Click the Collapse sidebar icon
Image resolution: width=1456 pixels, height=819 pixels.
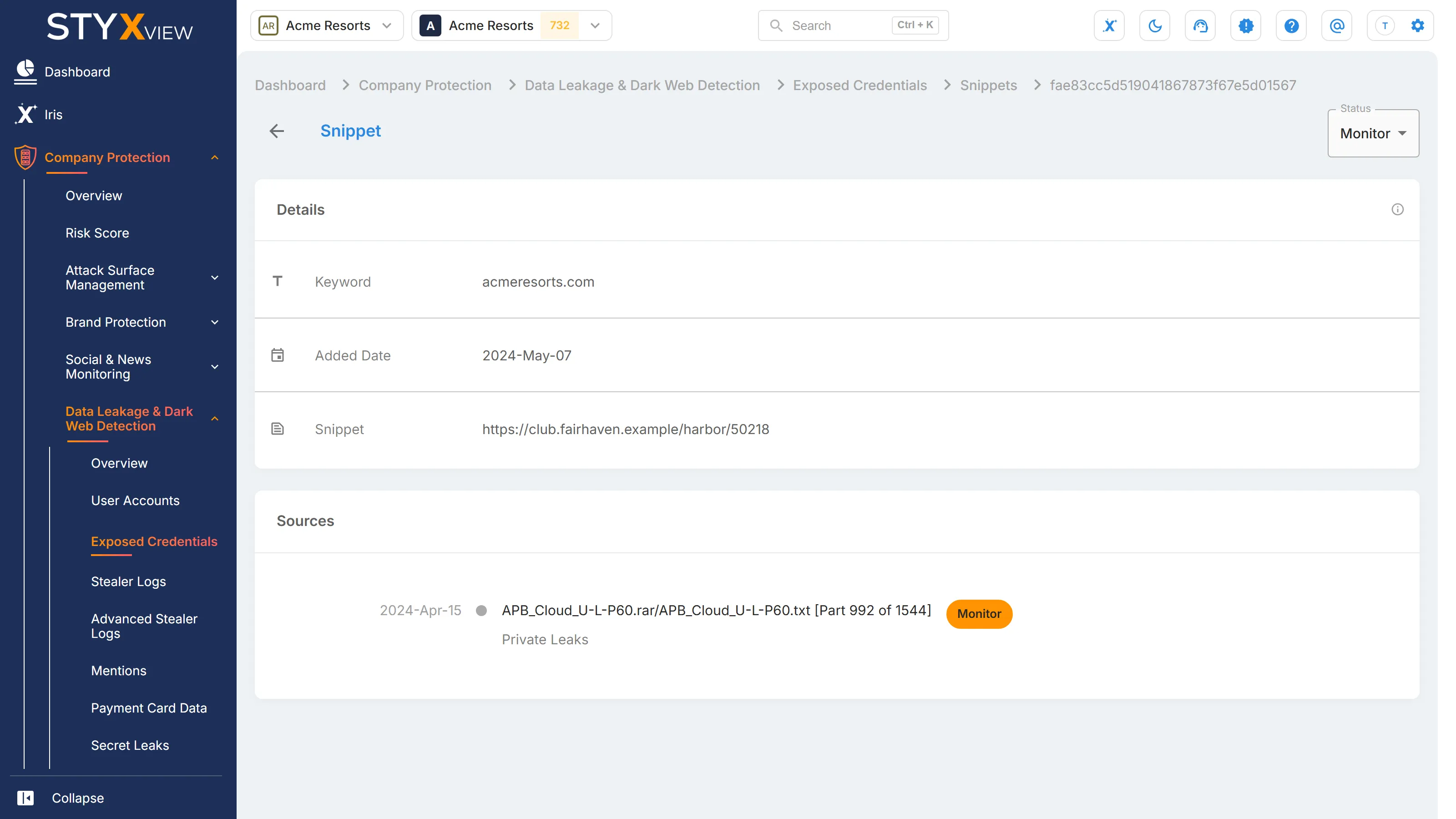click(x=25, y=798)
